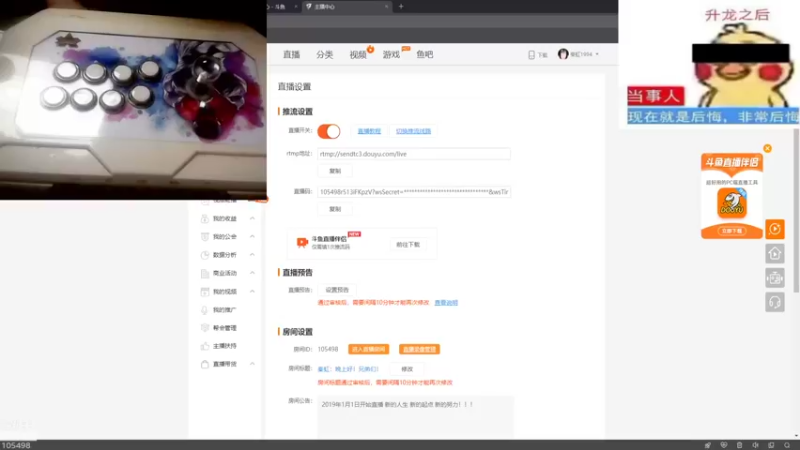The width and height of the screenshot is (800, 450).
Task: Click the bottom bar zoom magnifier icon
Action: (787, 445)
